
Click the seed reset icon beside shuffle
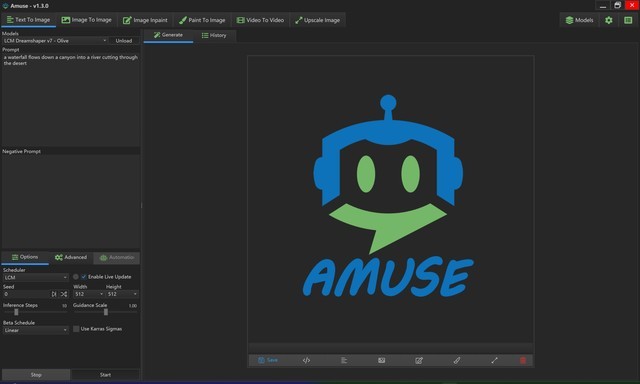[54, 294]
